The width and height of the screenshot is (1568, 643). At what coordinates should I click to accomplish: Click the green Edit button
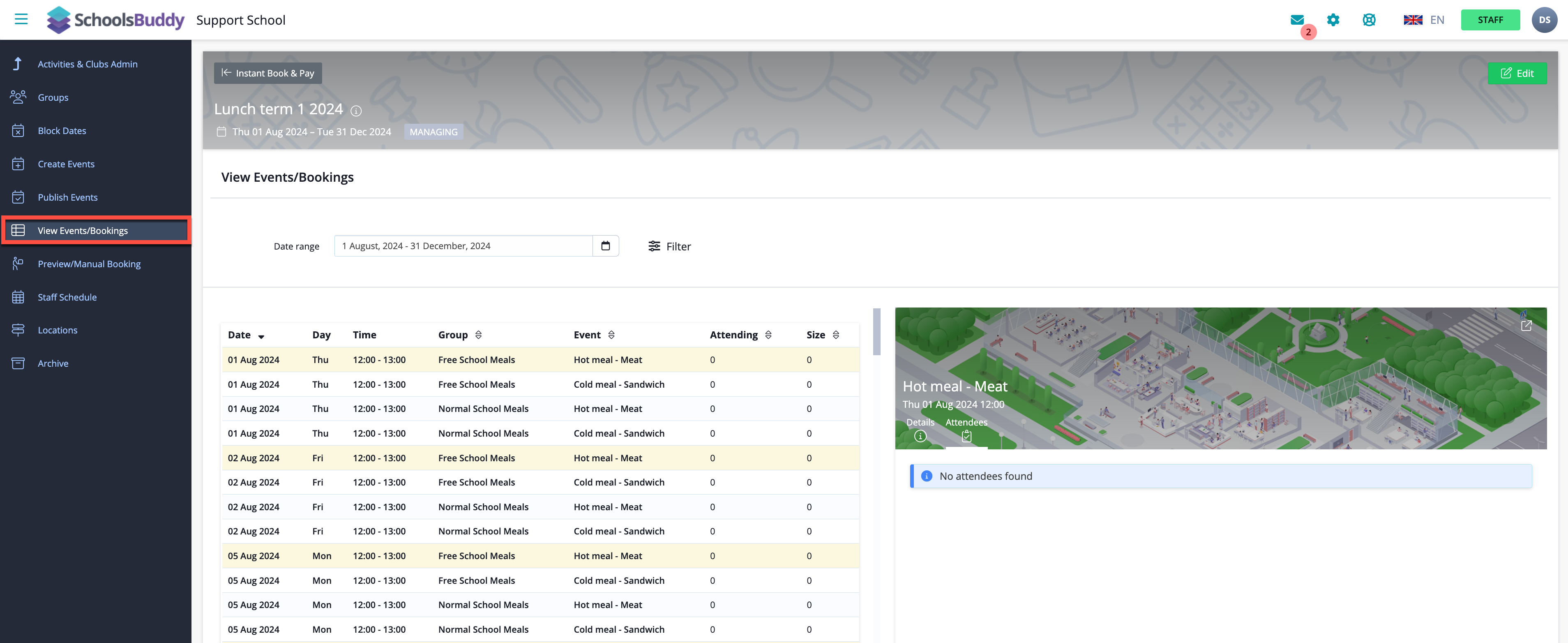pyautogui.click(x=1517, y=73)
